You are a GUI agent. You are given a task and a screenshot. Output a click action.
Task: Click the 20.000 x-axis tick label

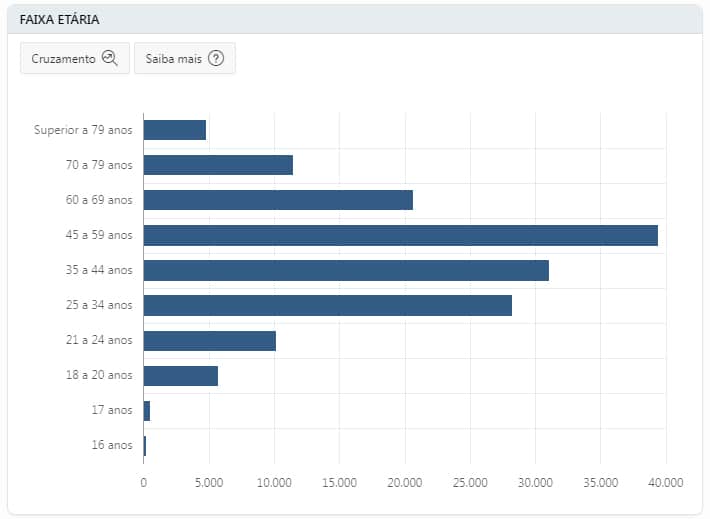pyautogui.click(x=405, y=481)
